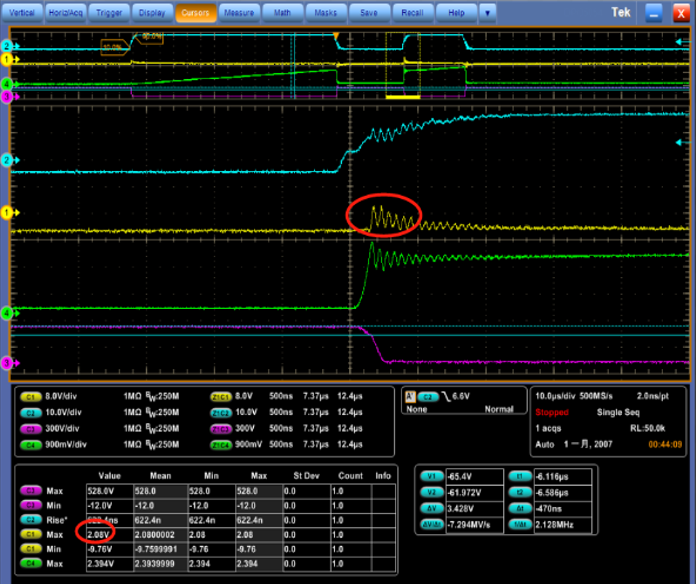This screenshot has height=584, width=696.
Task: Expand the menu bar dropdown arrow after Help
Action: coord(487,13)
